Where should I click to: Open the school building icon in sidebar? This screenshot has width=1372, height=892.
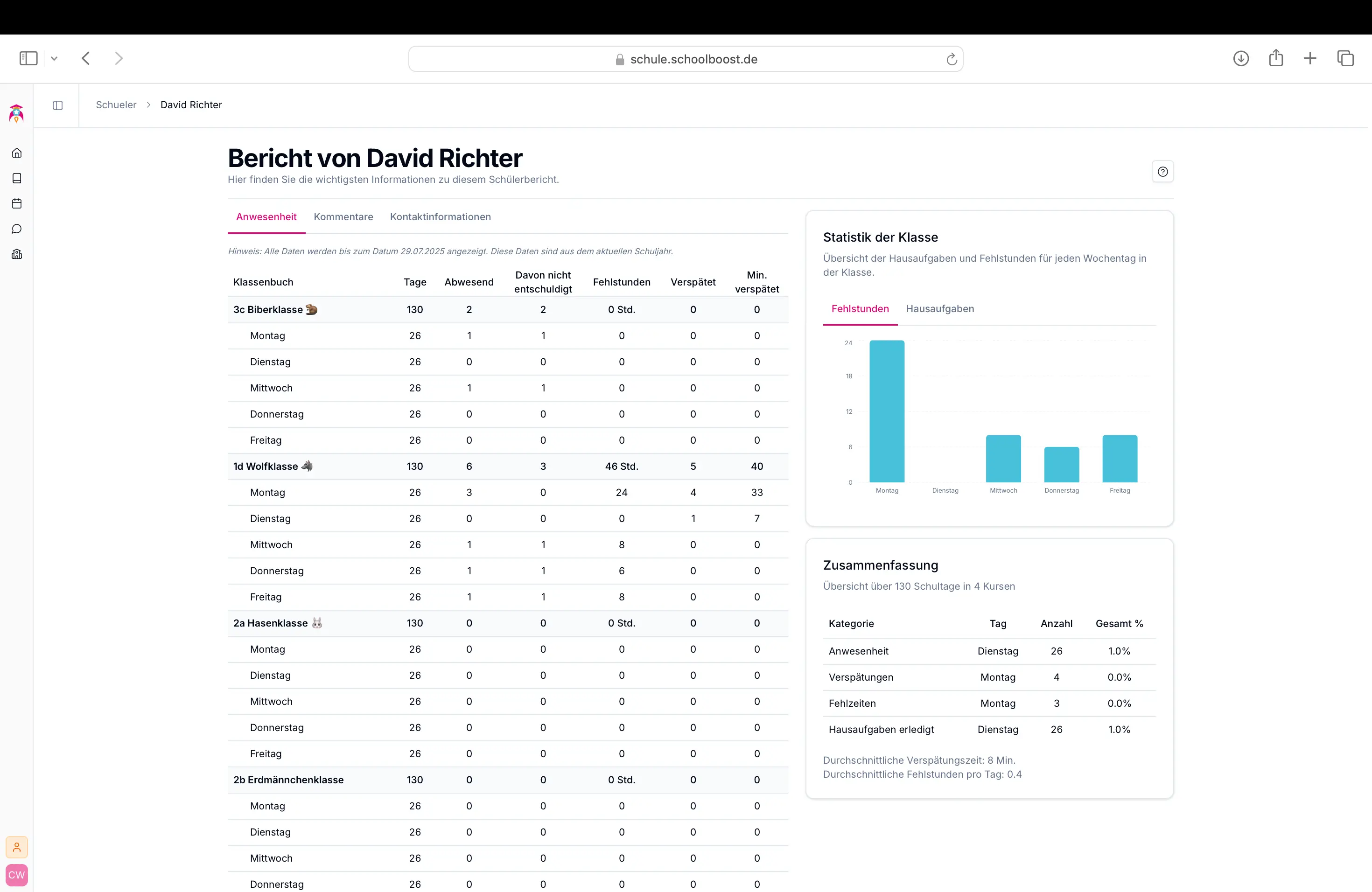[x=17, y=254]
